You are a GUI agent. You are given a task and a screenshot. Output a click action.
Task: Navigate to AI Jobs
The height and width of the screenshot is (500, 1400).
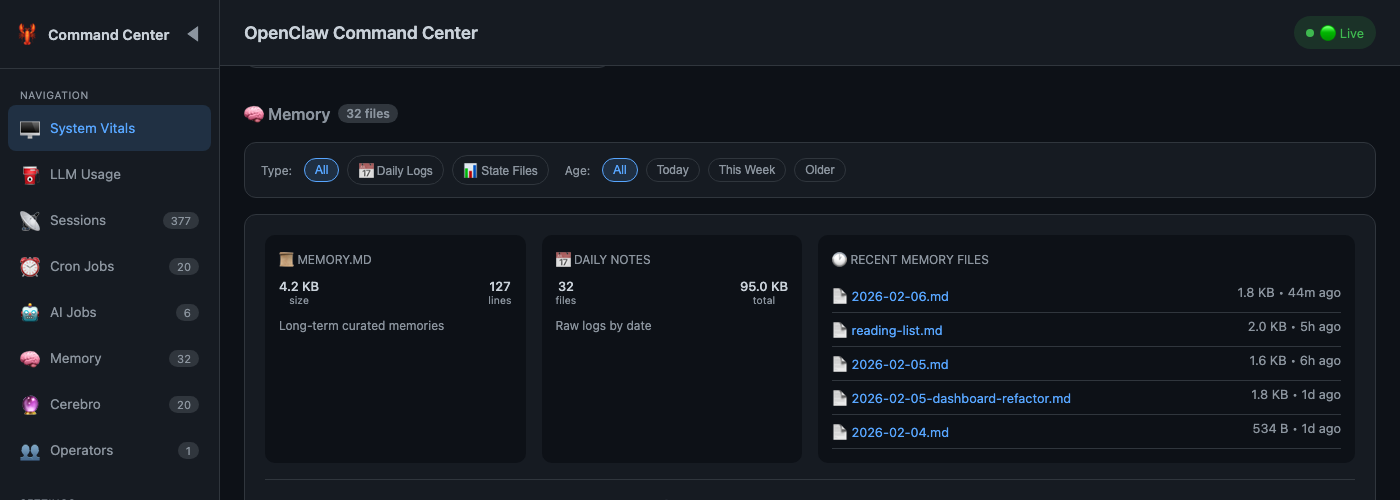coord(109,312)
